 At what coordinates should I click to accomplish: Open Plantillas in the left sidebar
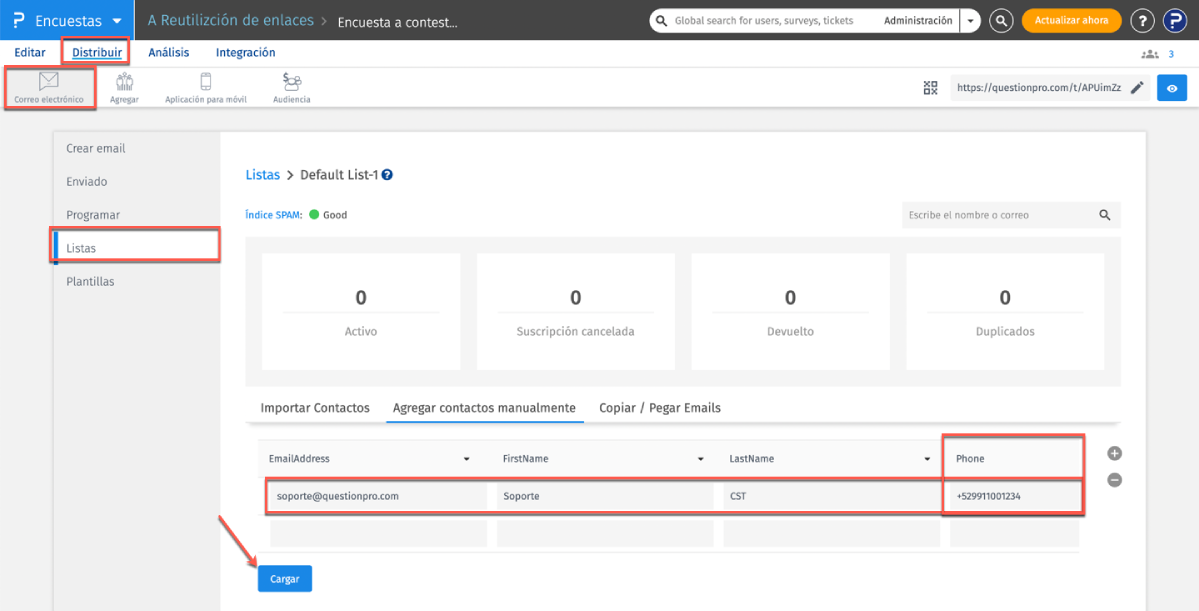point(90,281)
